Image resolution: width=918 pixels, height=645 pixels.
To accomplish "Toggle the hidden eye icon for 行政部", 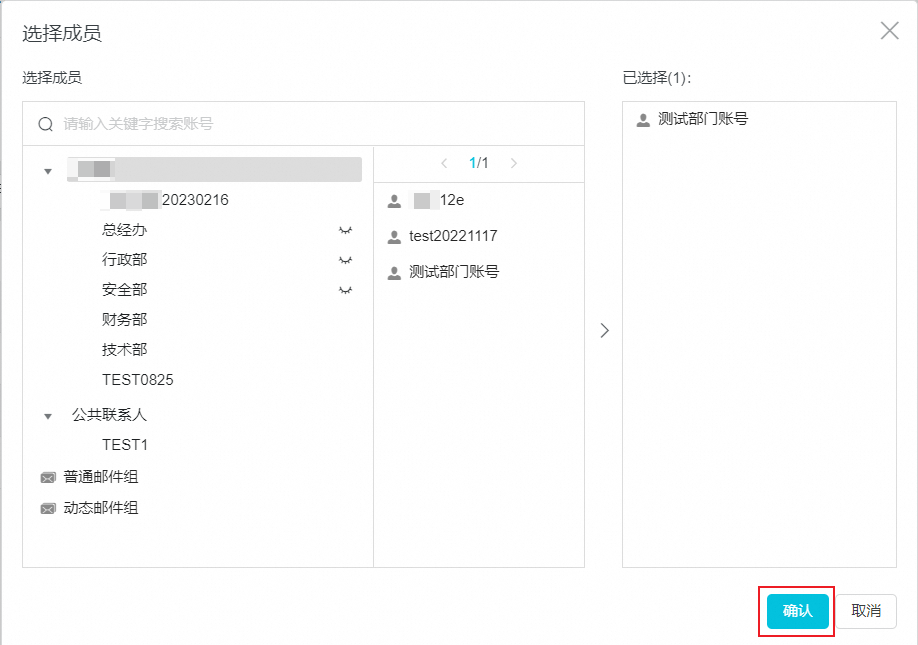I will pyautogui.click(x=346, y=260).
